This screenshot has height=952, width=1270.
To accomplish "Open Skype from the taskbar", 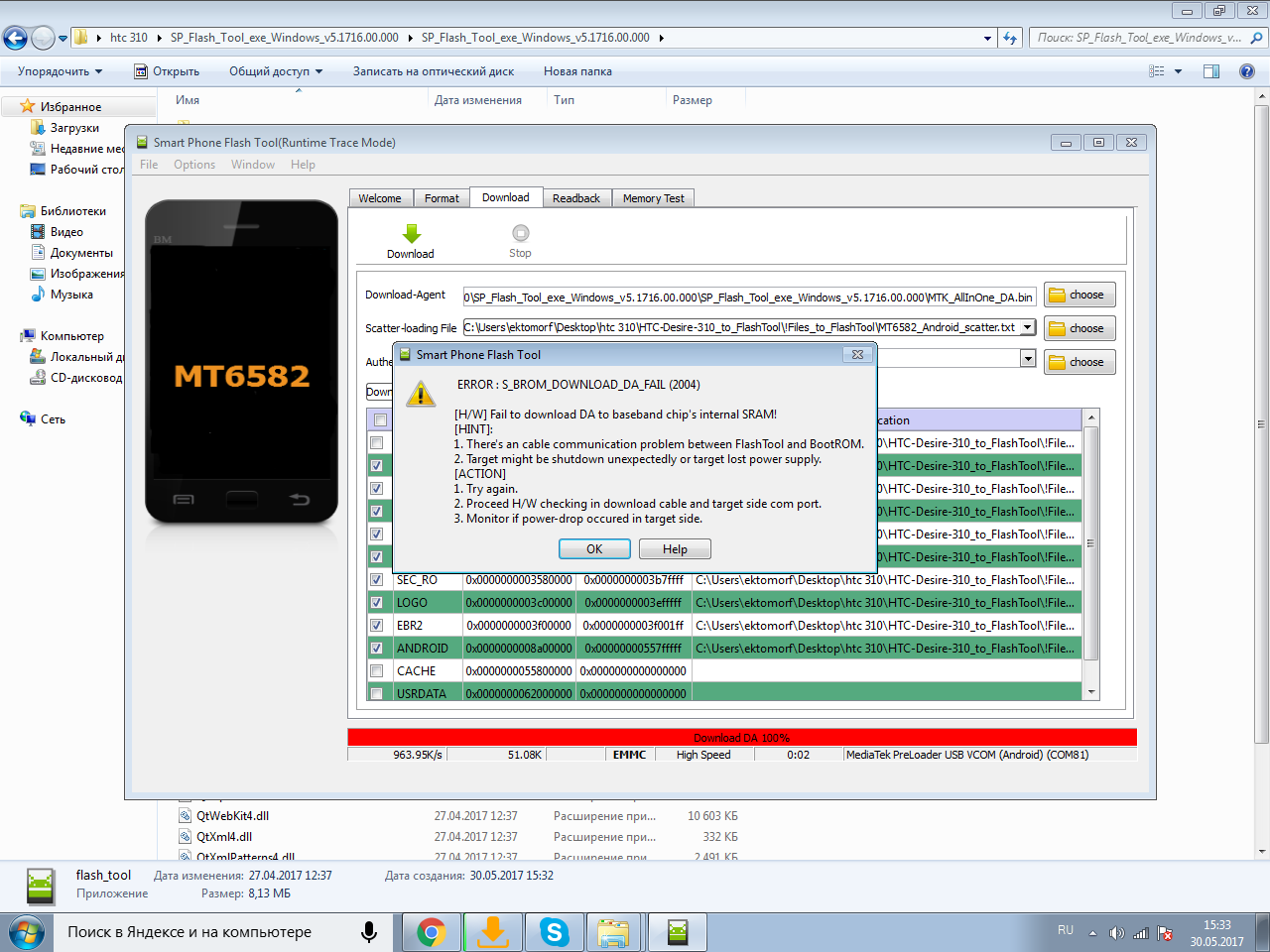I will tap(554, 932).
